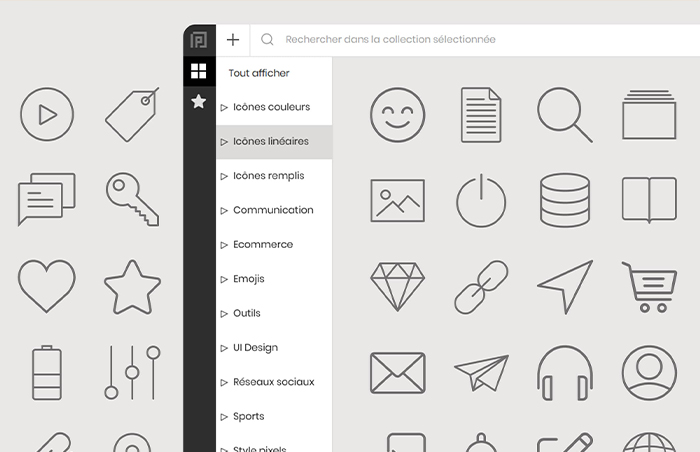Click Tout afficher link

click(259, 73)
